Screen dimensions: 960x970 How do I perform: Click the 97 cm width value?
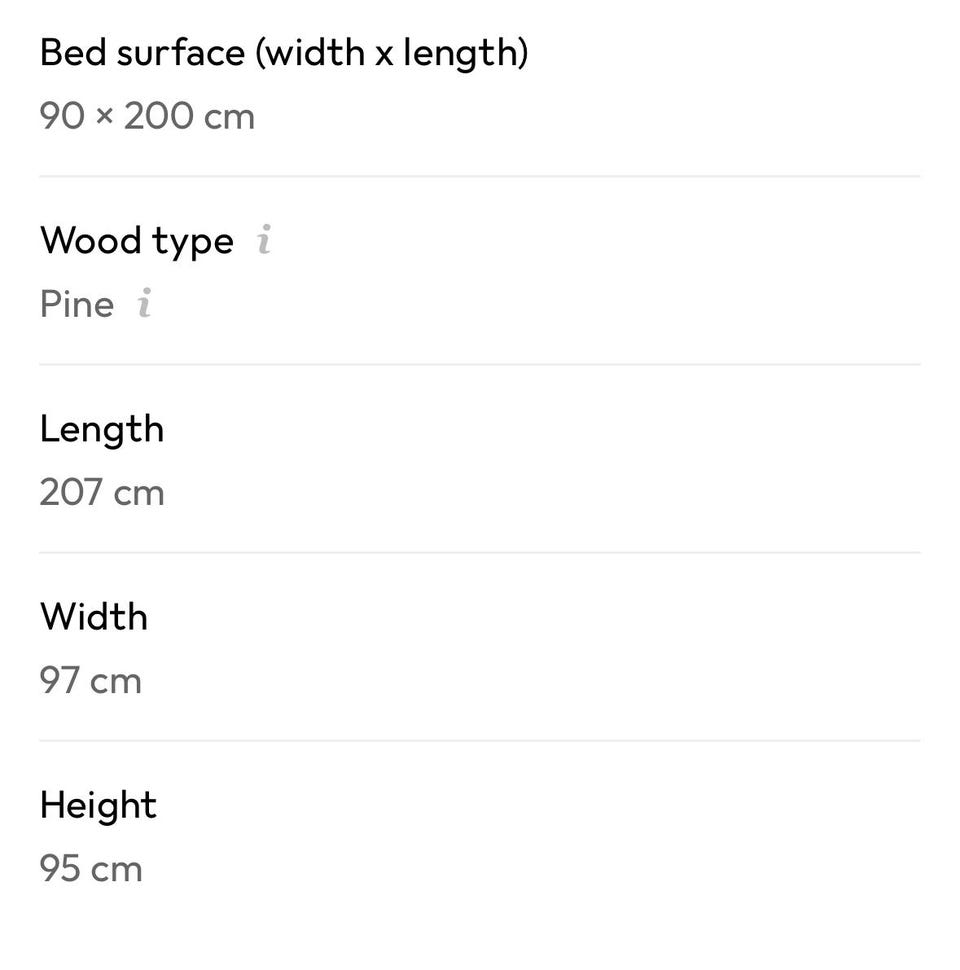coord(91,680)
